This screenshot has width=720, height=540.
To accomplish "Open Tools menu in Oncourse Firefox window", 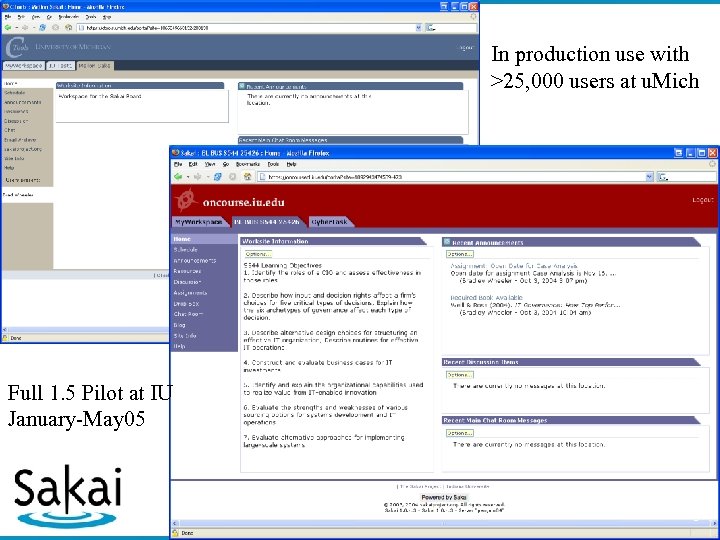I will (x=273, y=164).
